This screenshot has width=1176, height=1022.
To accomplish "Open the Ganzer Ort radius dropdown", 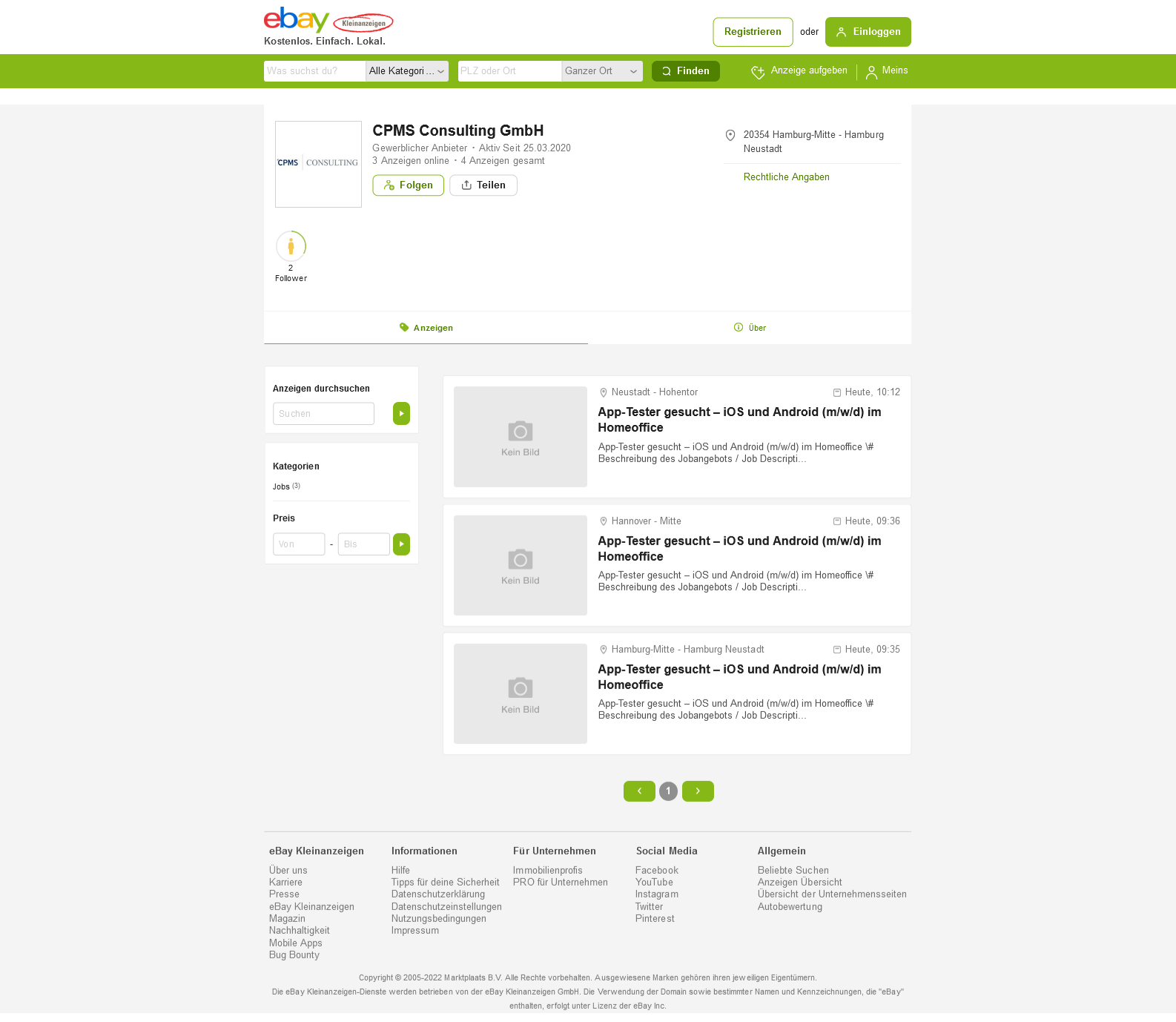I will point(601,71).
